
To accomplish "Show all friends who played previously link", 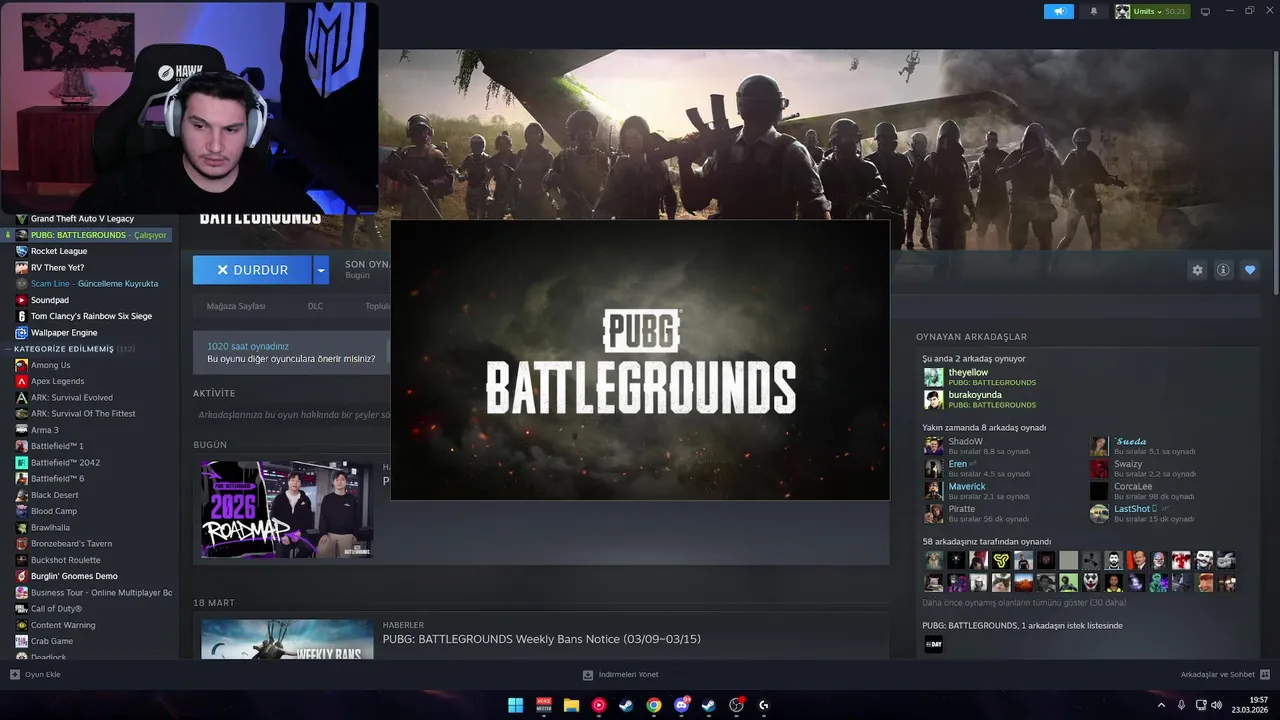I will (x=1024, y=603).
